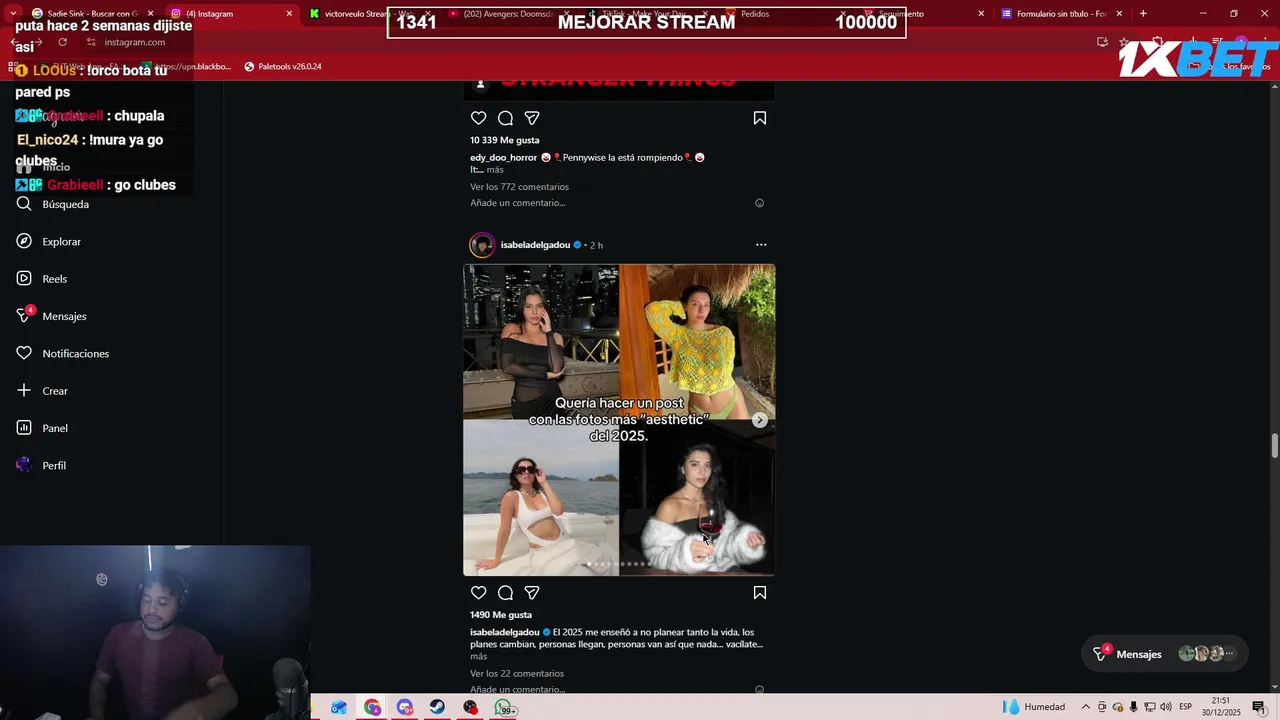Click Ver los 772 comentarios
The width and height of the screenshot is (1280, 720).
(519, 187)
